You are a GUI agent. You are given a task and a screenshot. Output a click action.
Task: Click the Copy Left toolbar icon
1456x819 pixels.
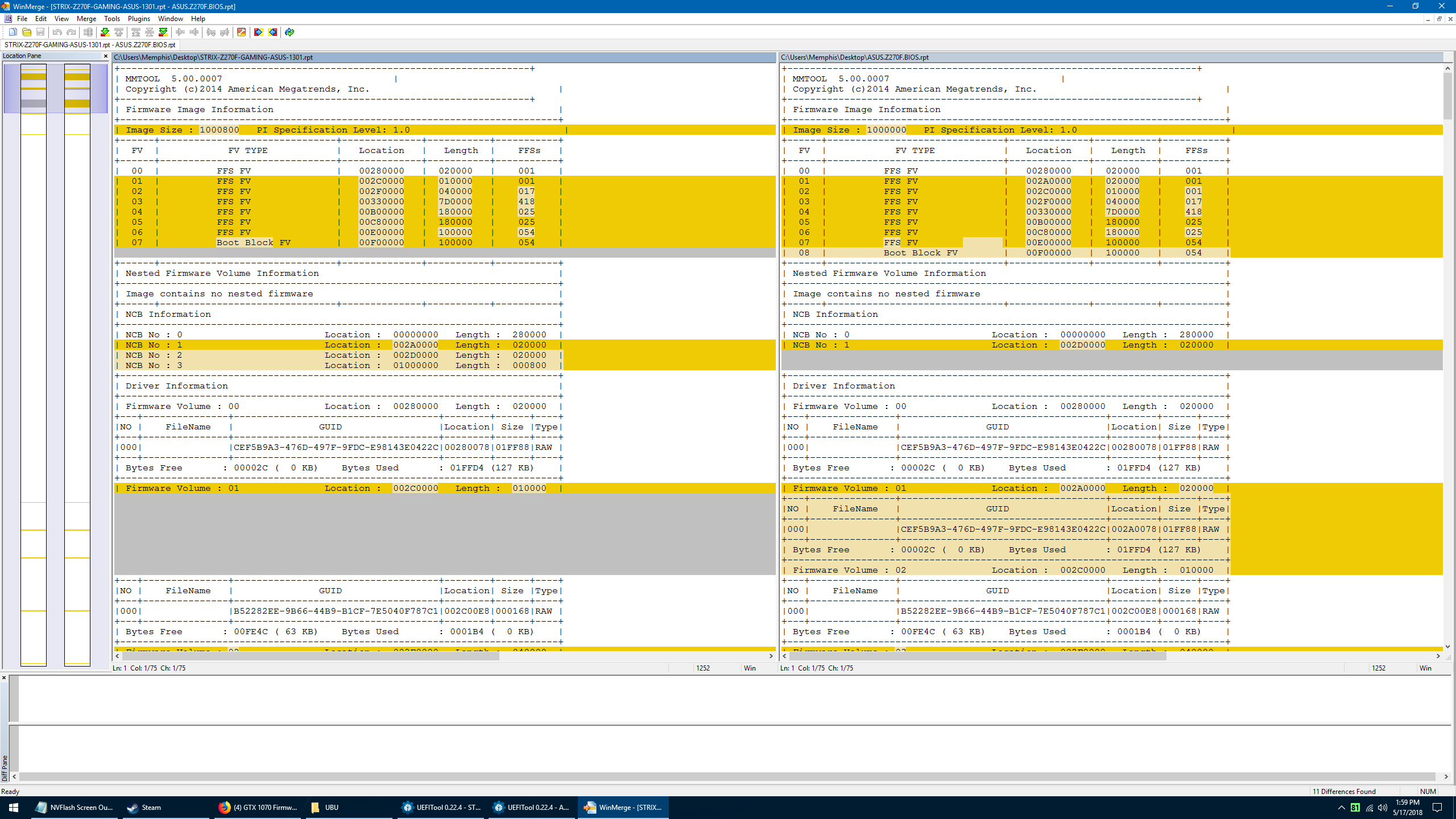(x=194, y=32)
